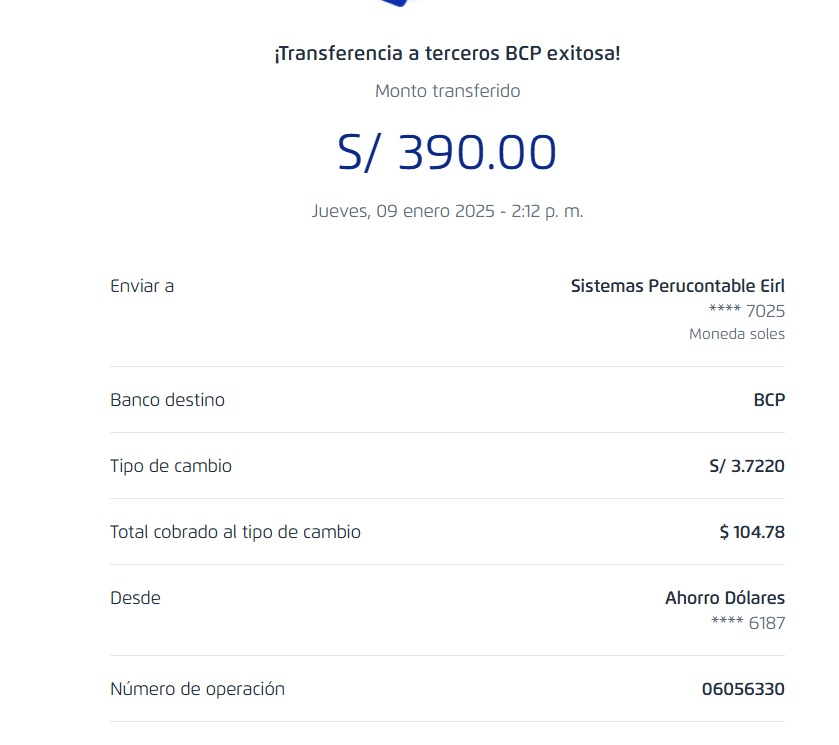This screenshot has width=839, height=745.
Task: Click the 'Desde' label
Action: pyautogui.click(x=135, y=598)
